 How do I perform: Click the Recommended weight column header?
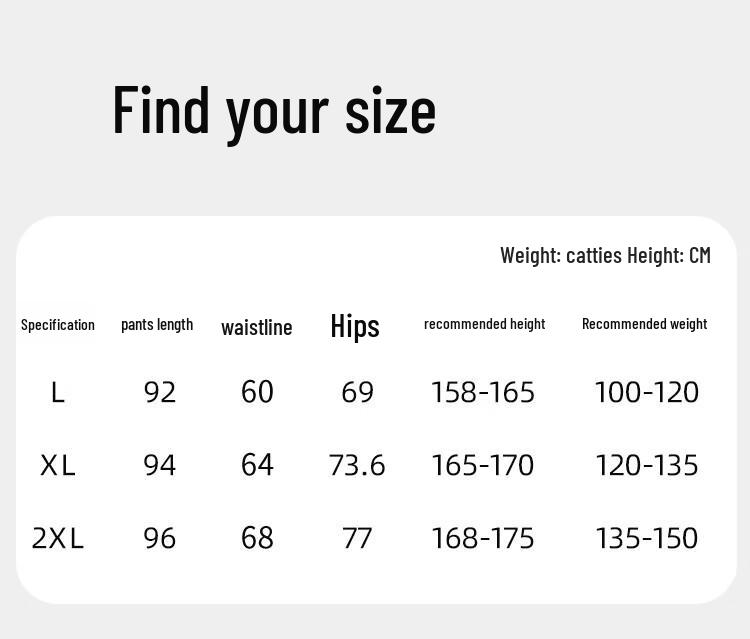tap(644, 324)
